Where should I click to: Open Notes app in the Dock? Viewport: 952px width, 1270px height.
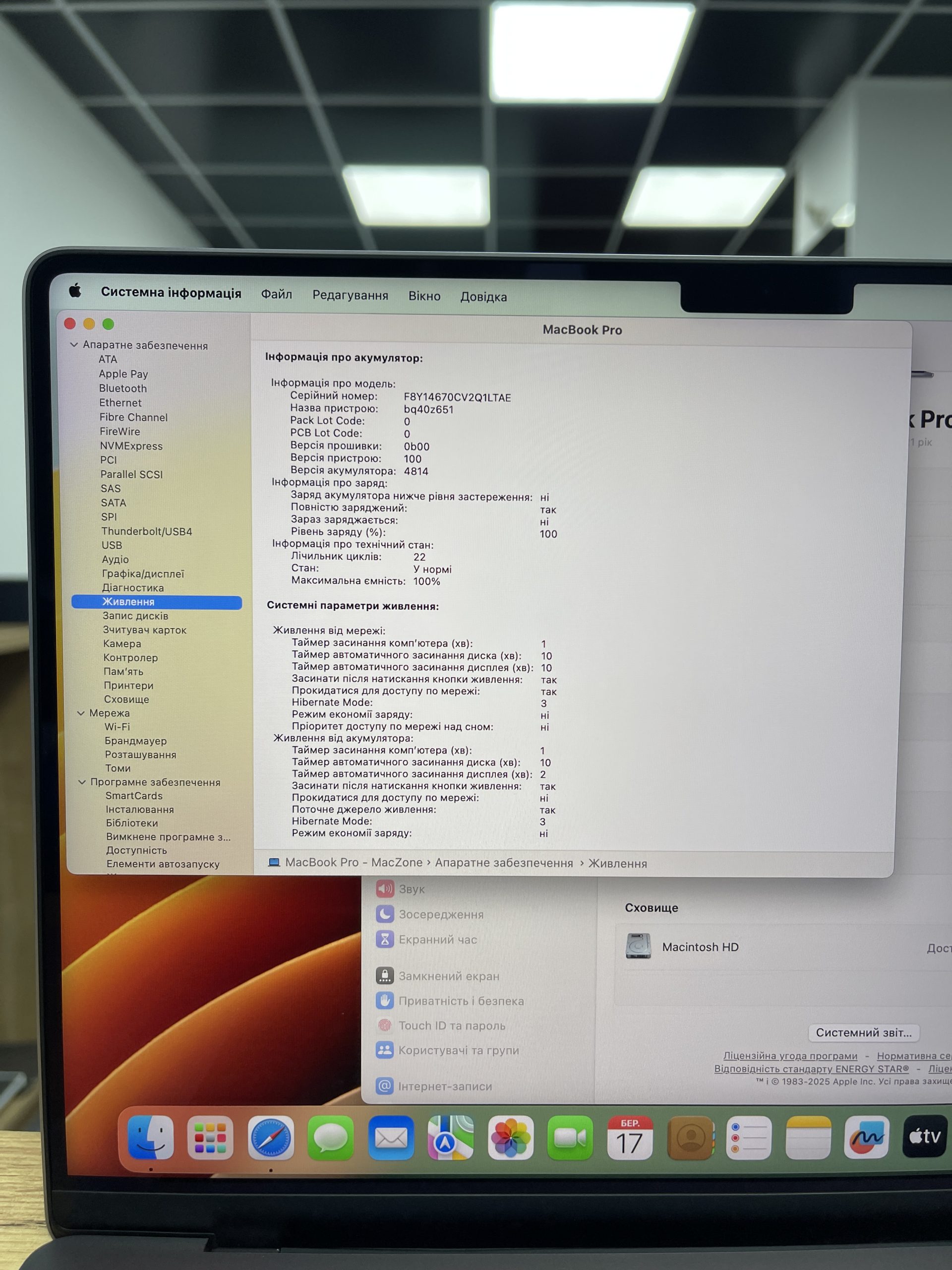point(808,1138)
